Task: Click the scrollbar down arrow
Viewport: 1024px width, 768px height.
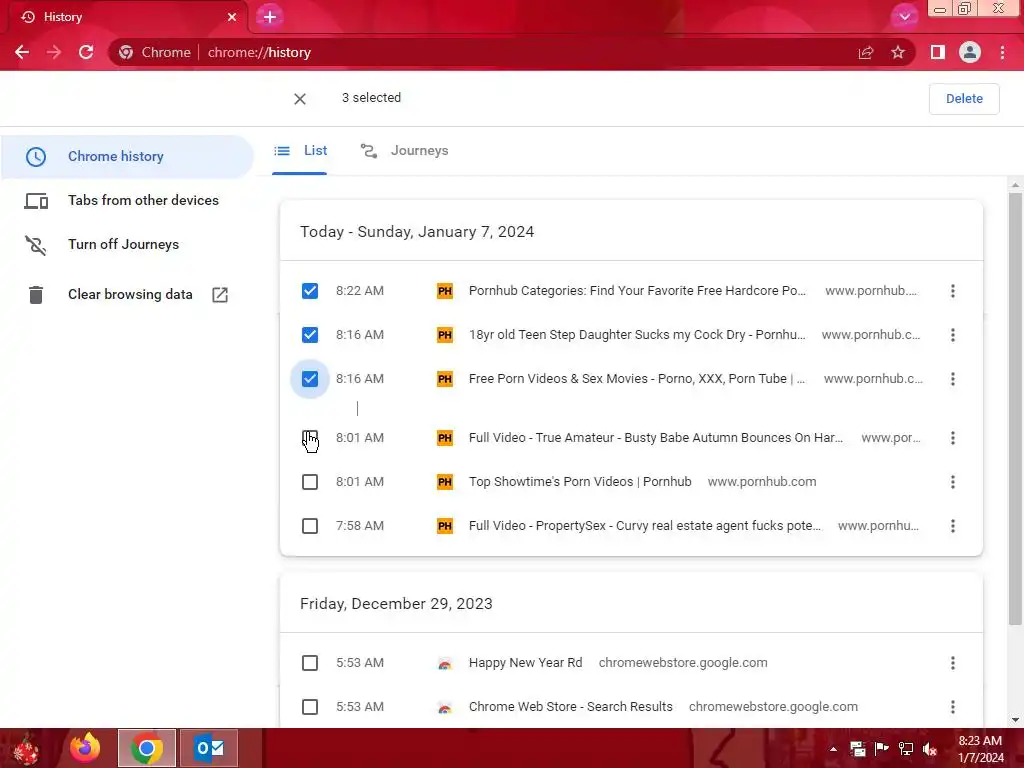Action: pos(1015,720)
